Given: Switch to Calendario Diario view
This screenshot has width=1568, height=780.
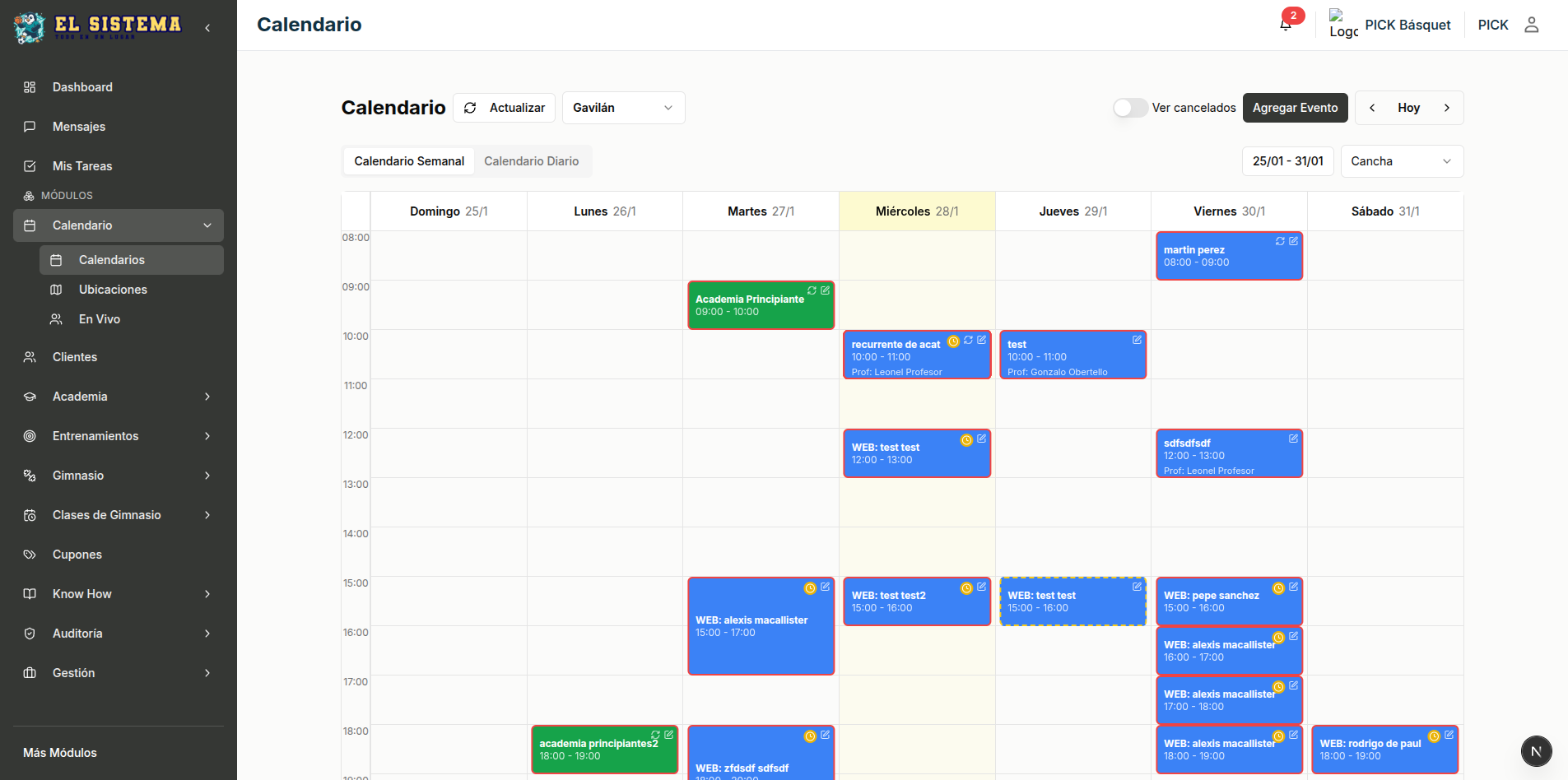Looking at the screenshot, I should click(x=532, y=161).
